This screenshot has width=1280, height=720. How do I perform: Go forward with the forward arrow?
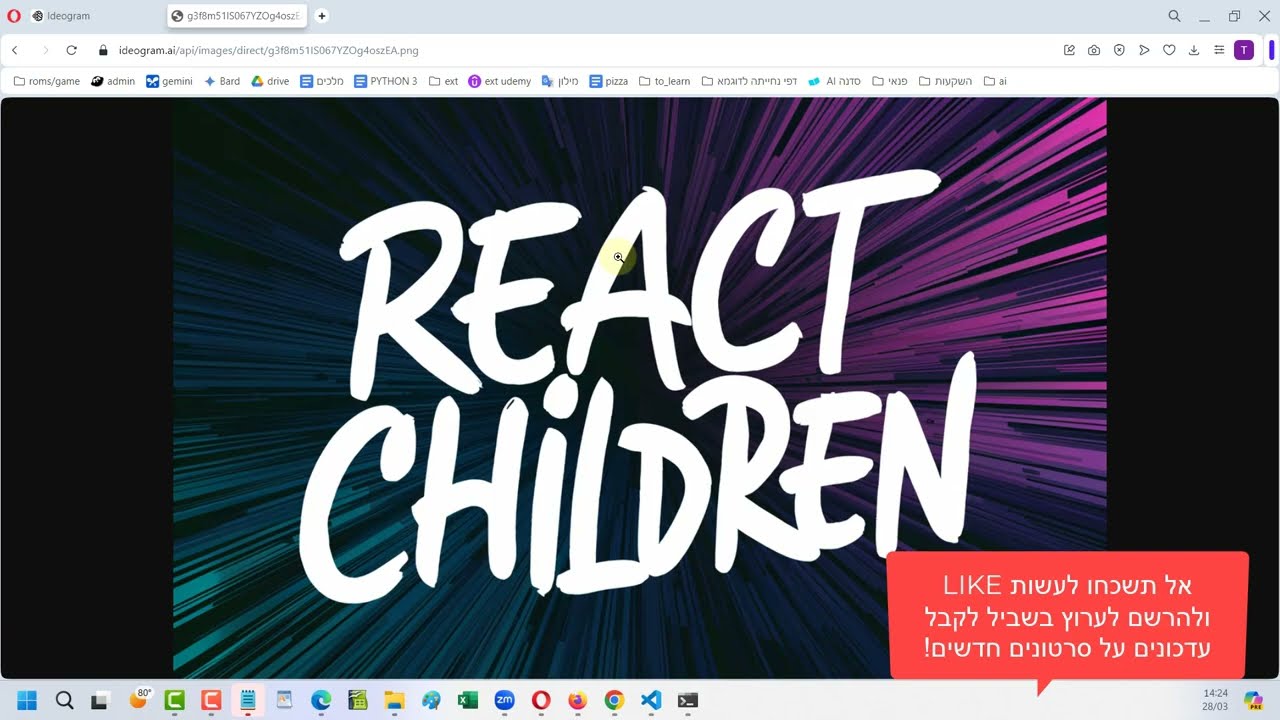tap(45, 50)
